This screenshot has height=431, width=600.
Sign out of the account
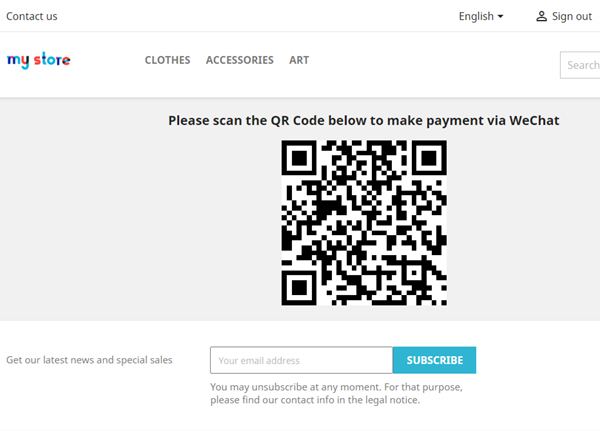(571, 16)
